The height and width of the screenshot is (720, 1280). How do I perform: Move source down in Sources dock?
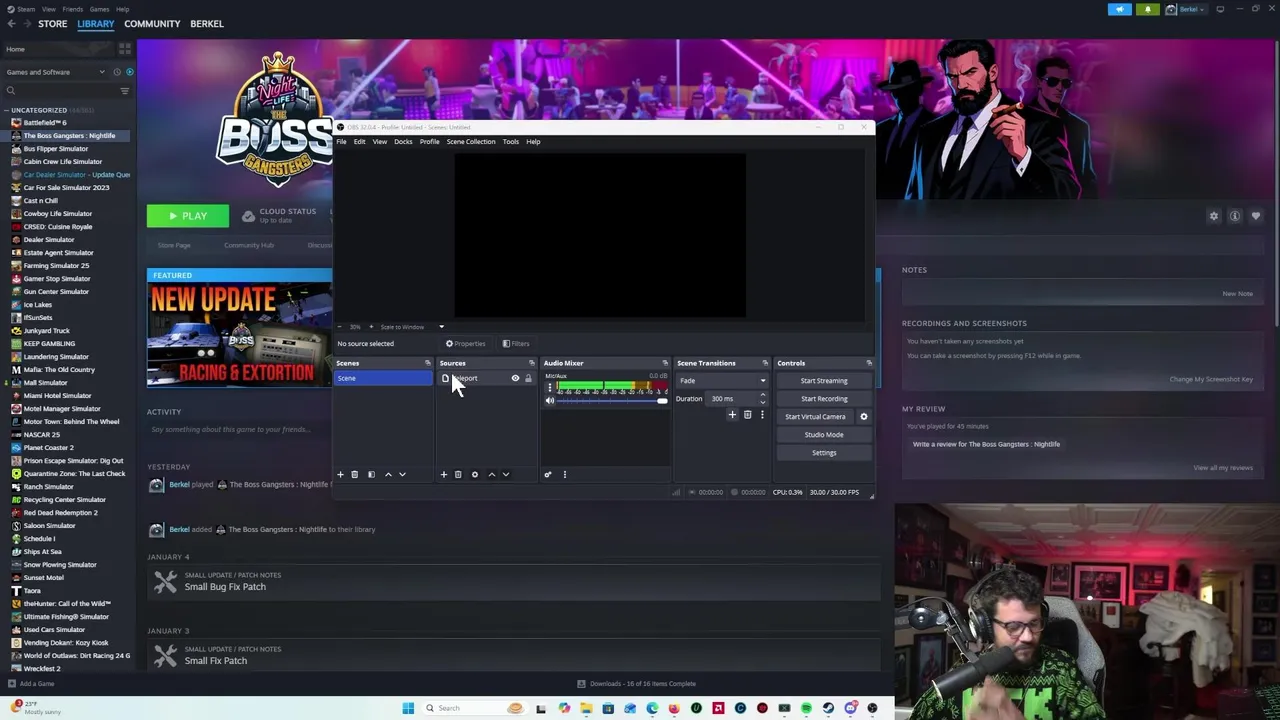pos(505,475)
